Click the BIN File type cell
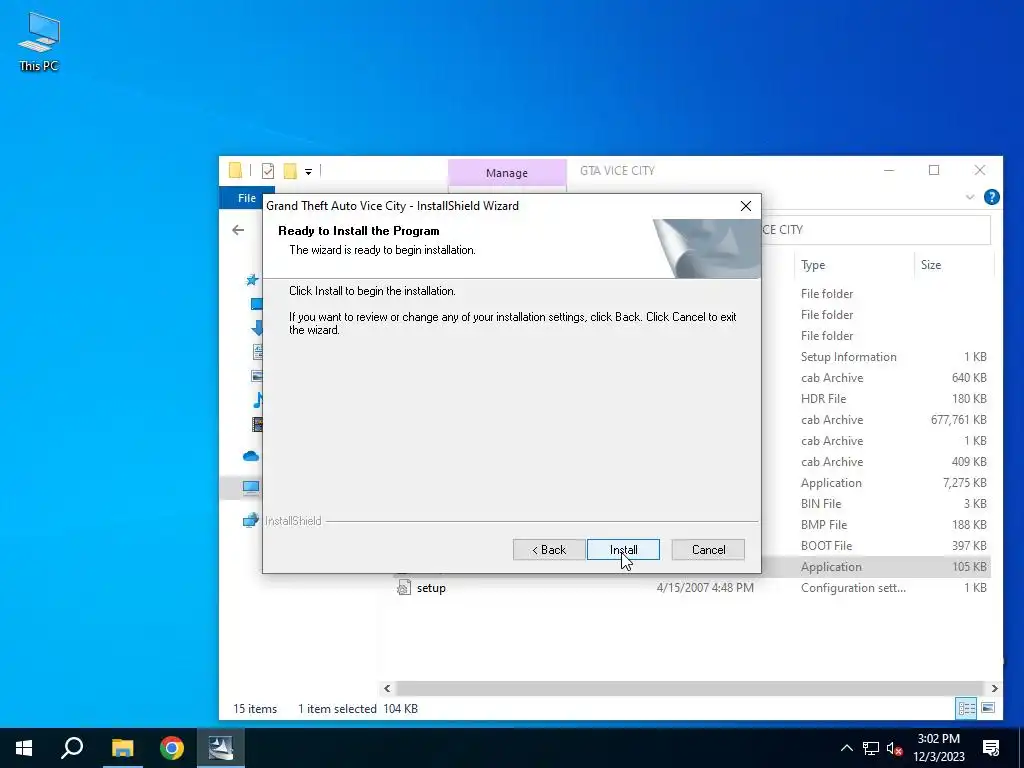Image resolution: width=1024 pixels, height=768 pixels. [x=821, y=504]
